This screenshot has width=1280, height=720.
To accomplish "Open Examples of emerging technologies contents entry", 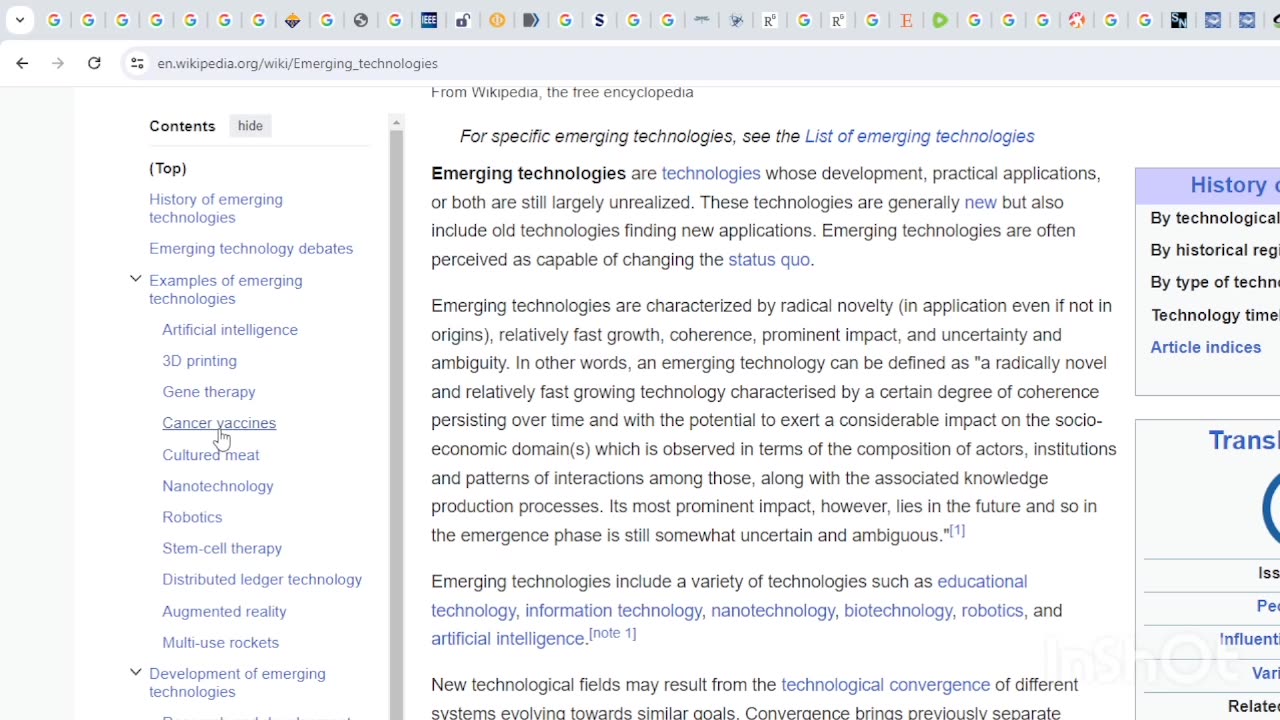I will [x=226, y=289].
